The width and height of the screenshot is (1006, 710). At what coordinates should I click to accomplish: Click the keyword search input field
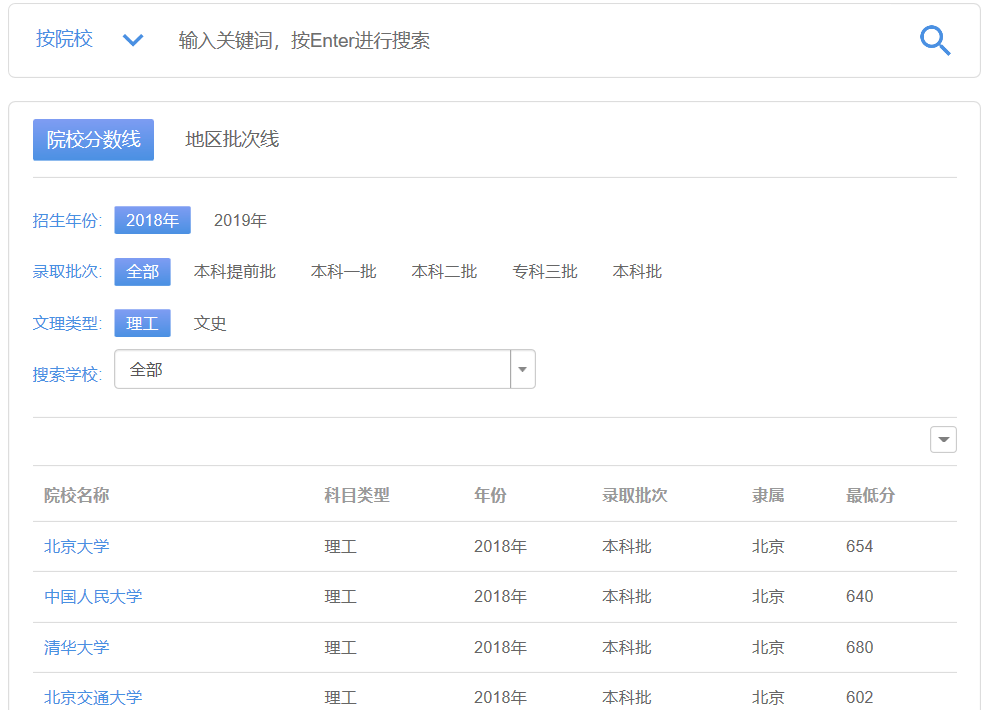point(530,41)
